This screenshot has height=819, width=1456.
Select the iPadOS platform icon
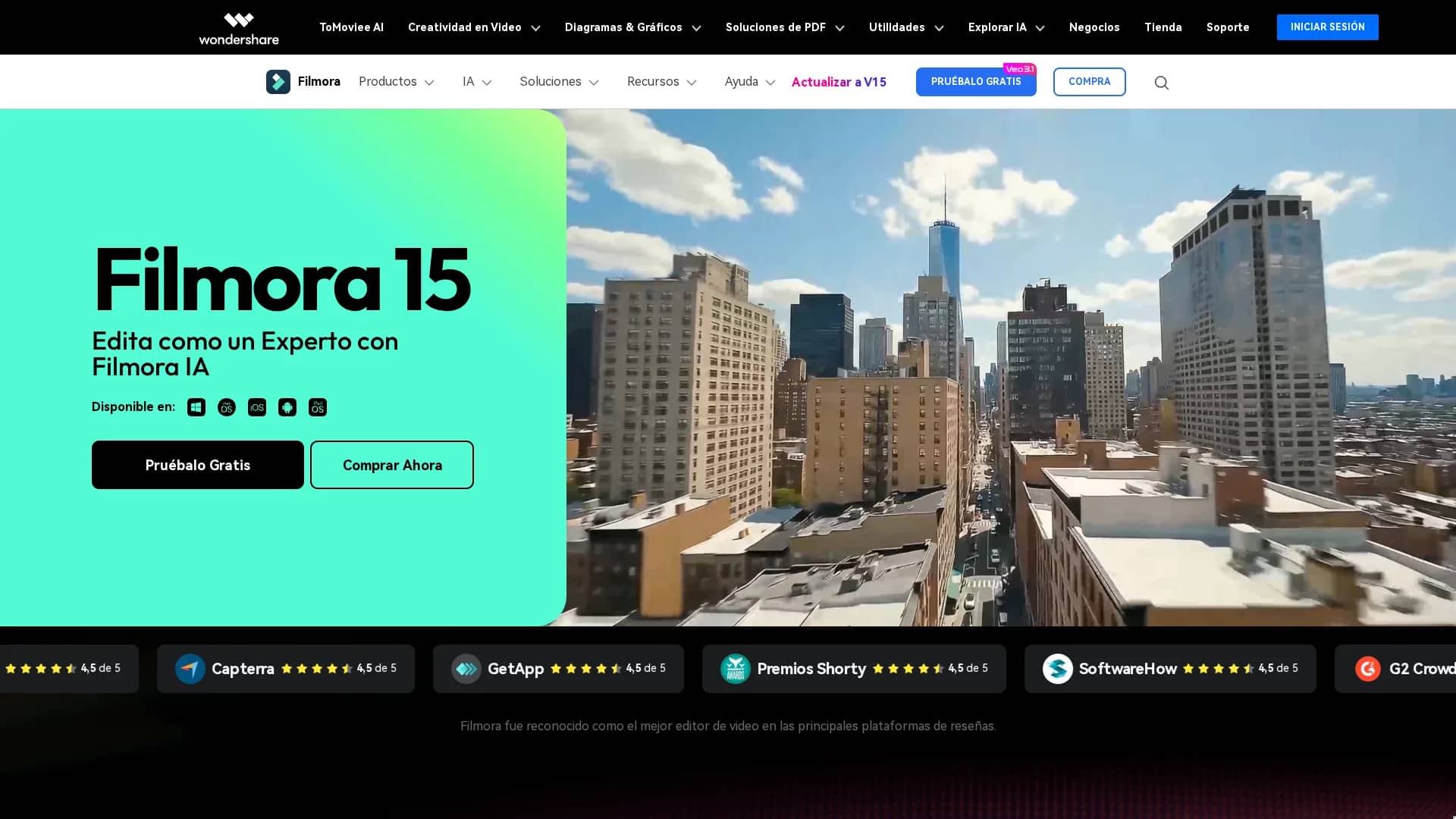(318, 407)
